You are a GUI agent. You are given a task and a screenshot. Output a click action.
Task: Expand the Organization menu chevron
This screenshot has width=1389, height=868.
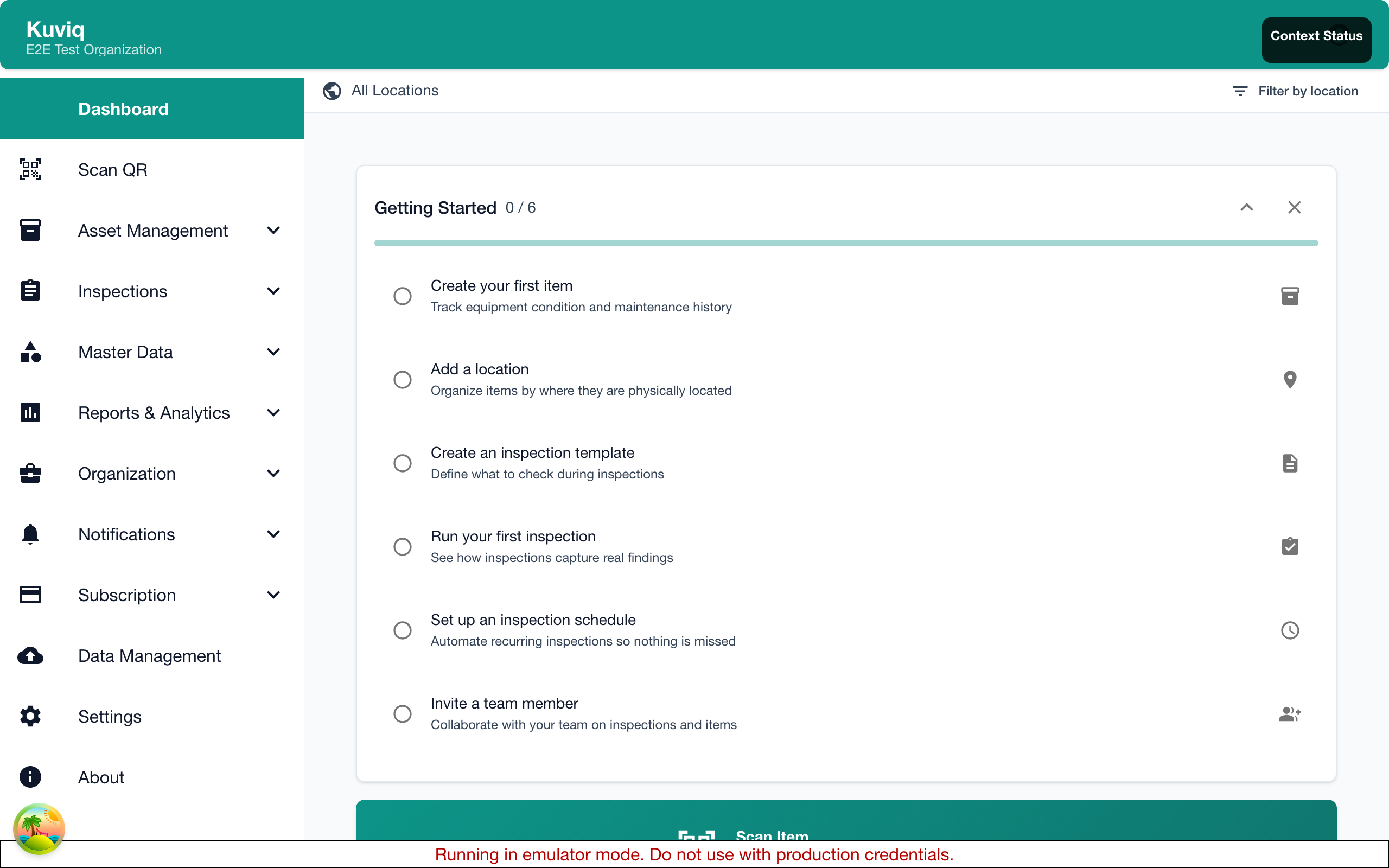coord(274,474)
